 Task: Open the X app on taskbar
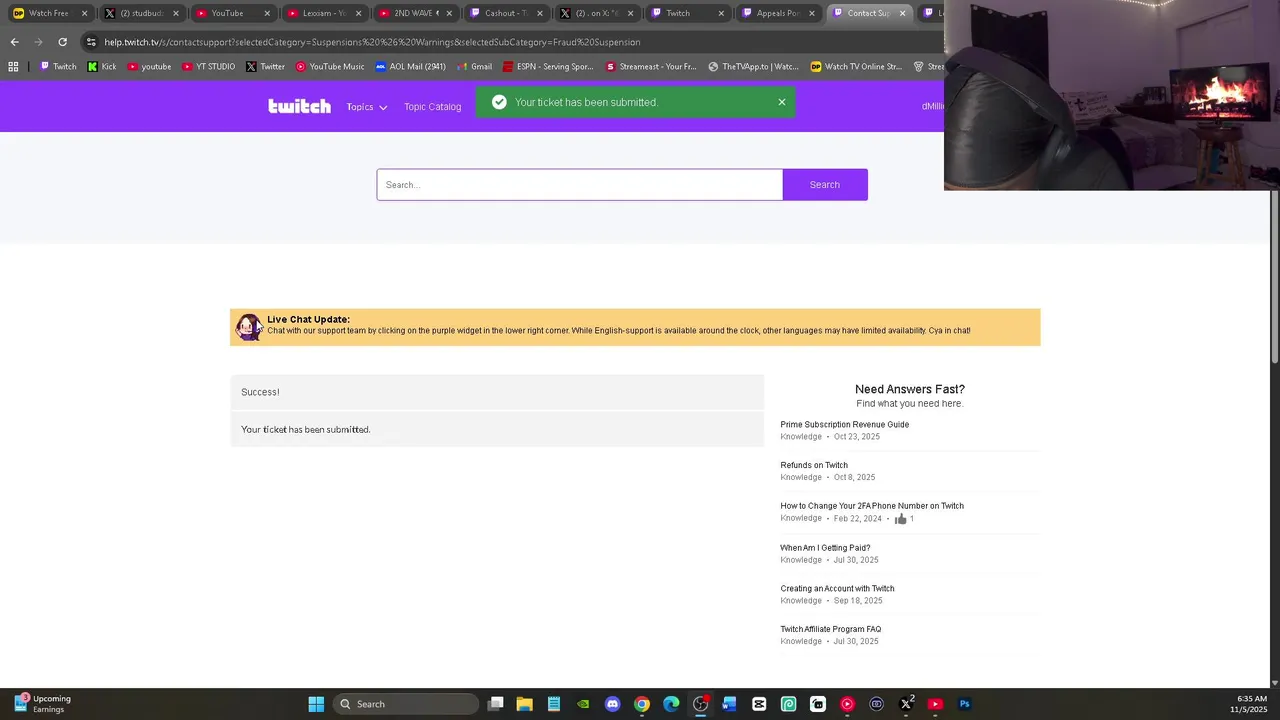906,704
